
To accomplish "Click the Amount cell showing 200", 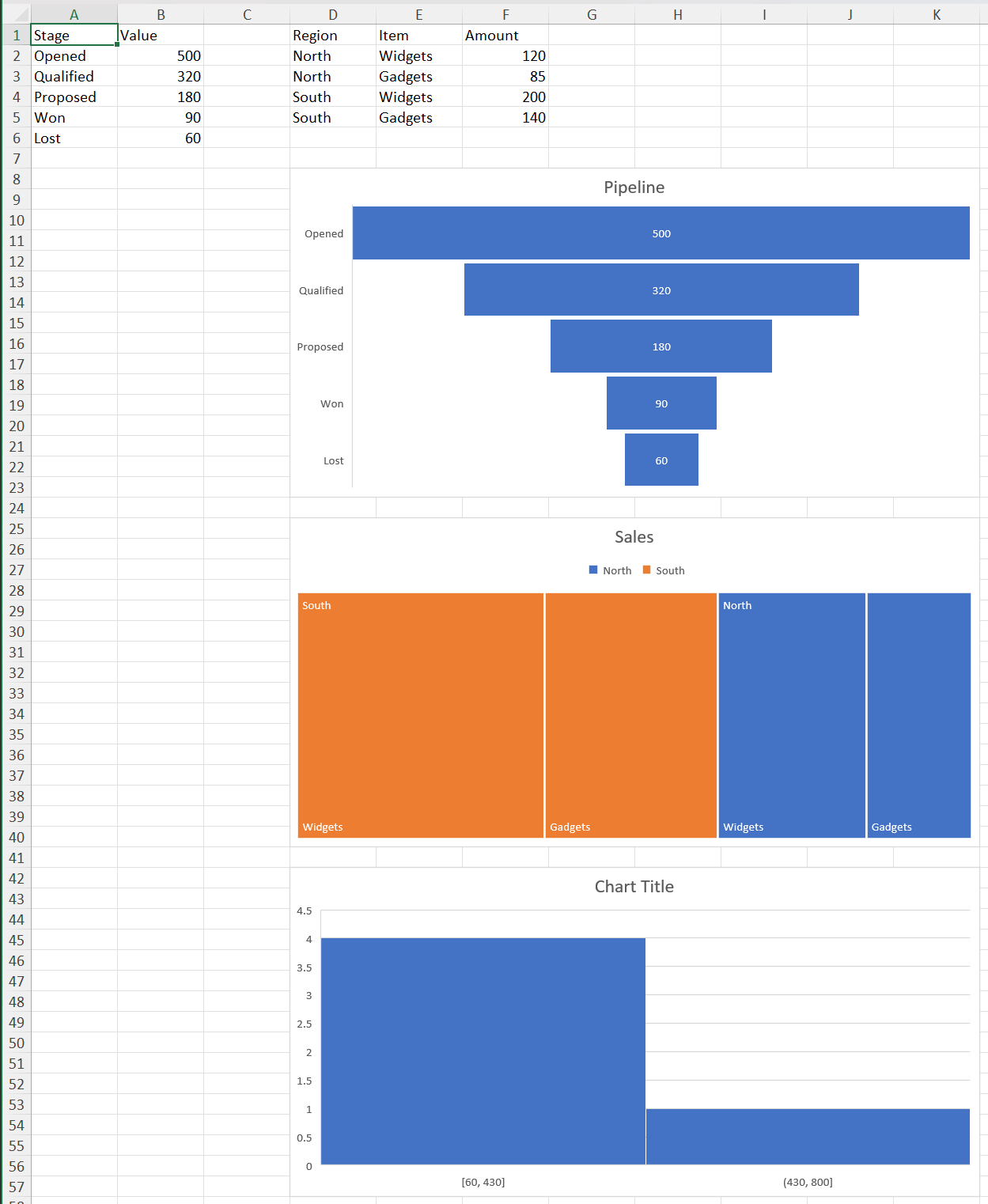I will pyautogui.click(x=505, y=97).
